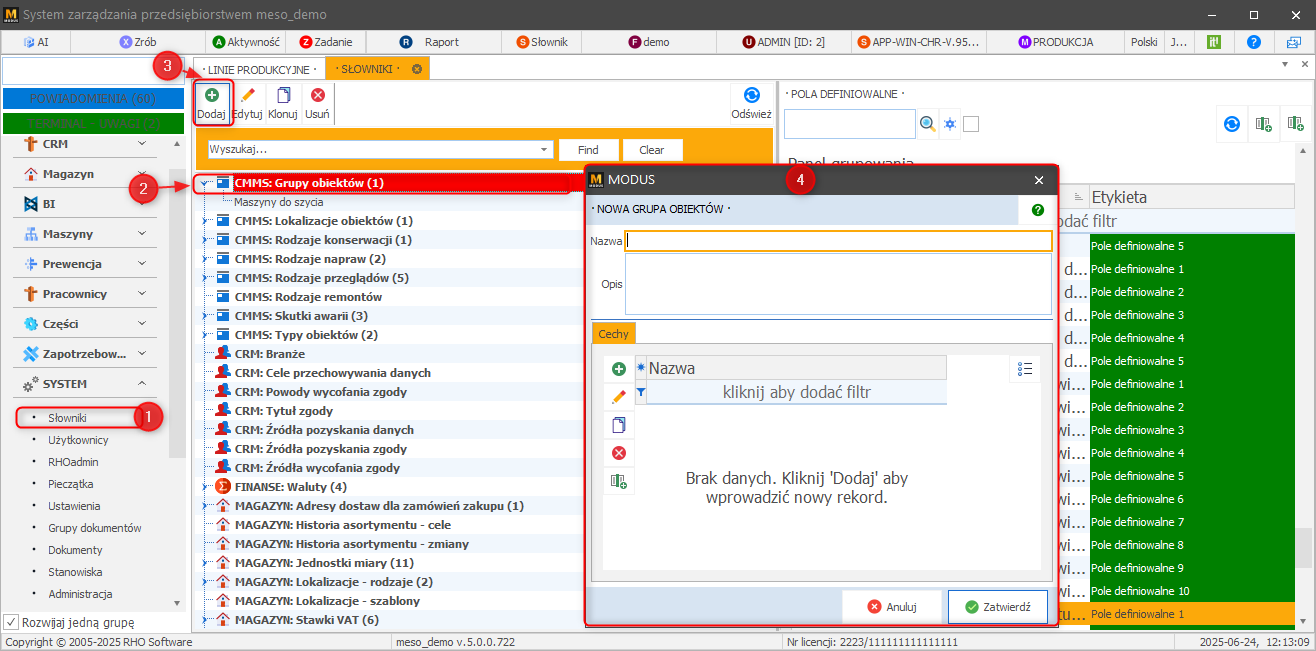This screenshot has height=651, width=1316.
Task: Click the green help icon in dialog
Action: coord(1037,210)
